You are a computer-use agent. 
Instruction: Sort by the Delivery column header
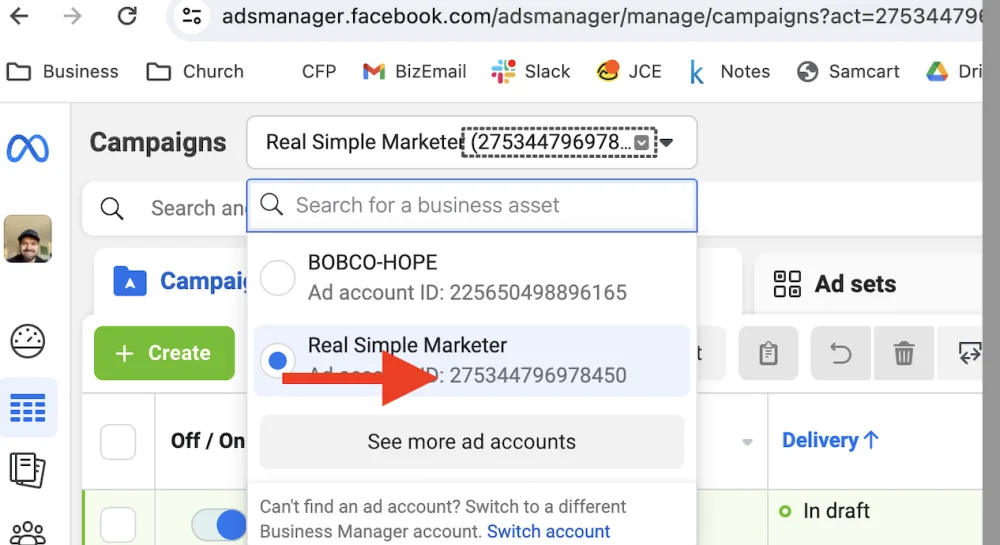(x=830, y=440)
